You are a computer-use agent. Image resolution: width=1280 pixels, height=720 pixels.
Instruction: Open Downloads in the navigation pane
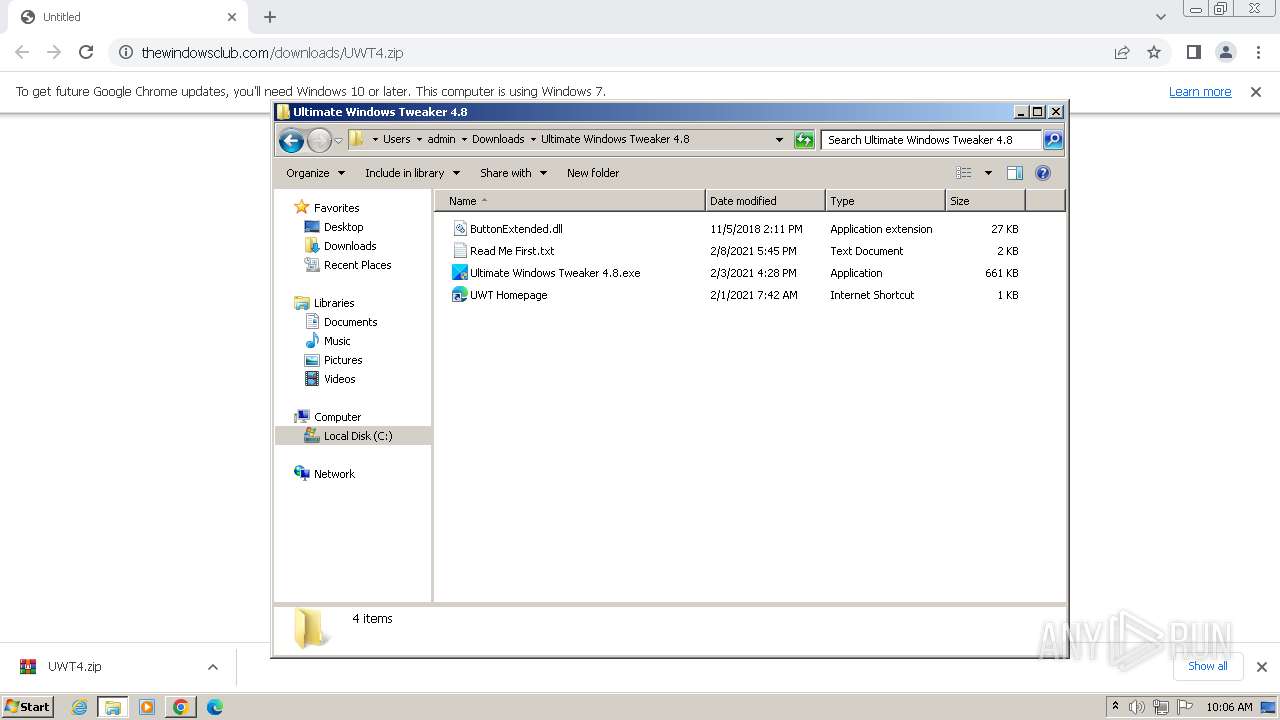click(350, 246)
